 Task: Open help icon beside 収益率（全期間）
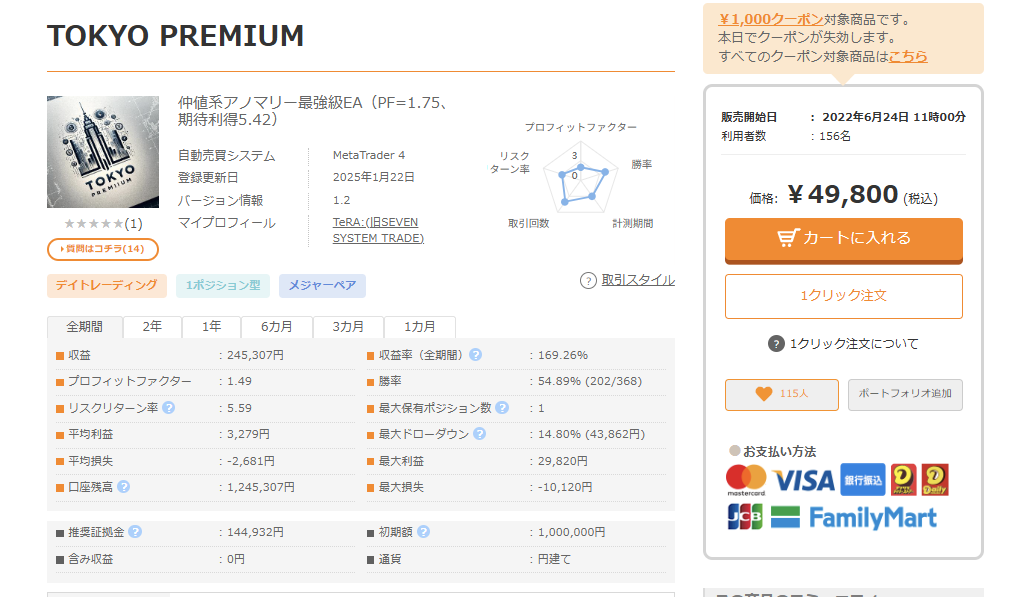coord(475,355)
